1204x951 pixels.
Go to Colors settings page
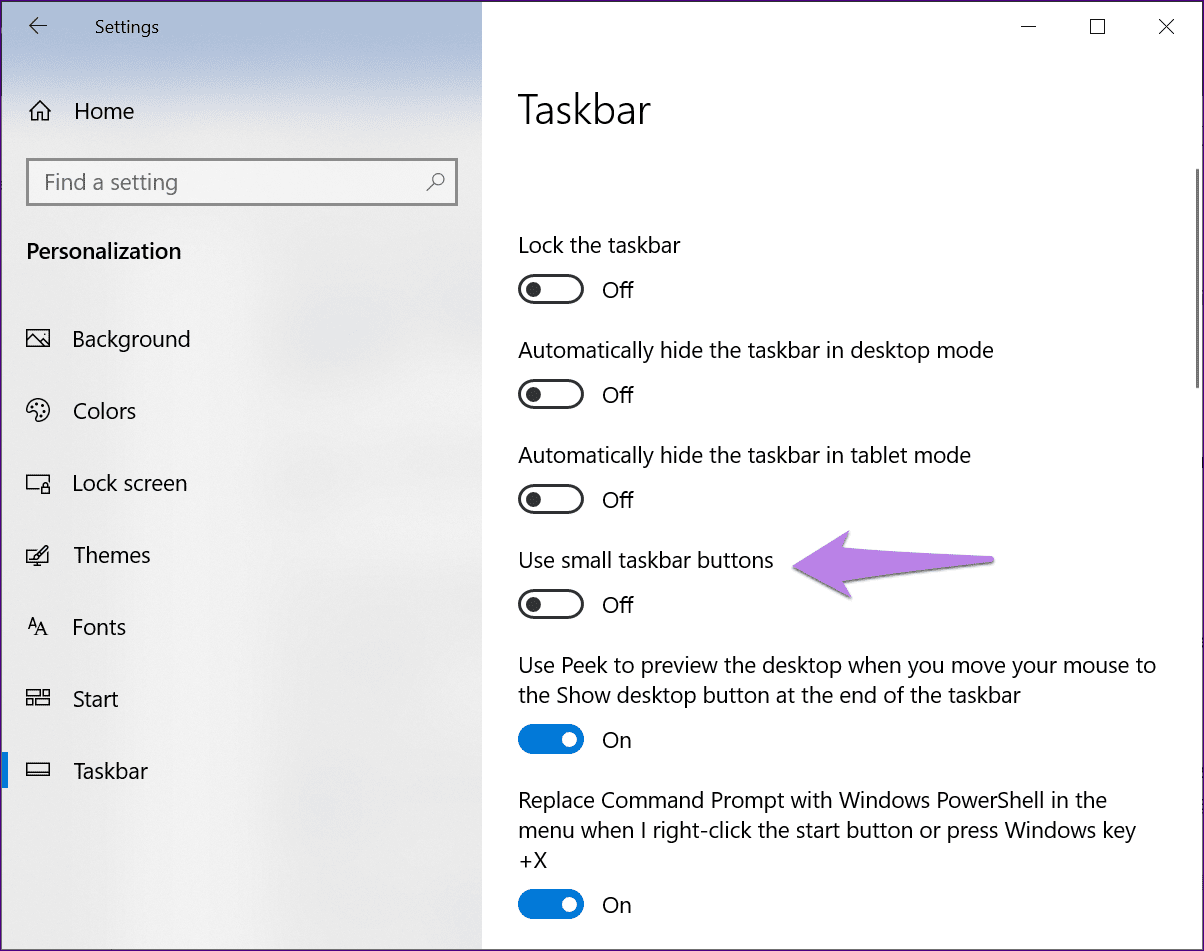[x=104, y=411]
